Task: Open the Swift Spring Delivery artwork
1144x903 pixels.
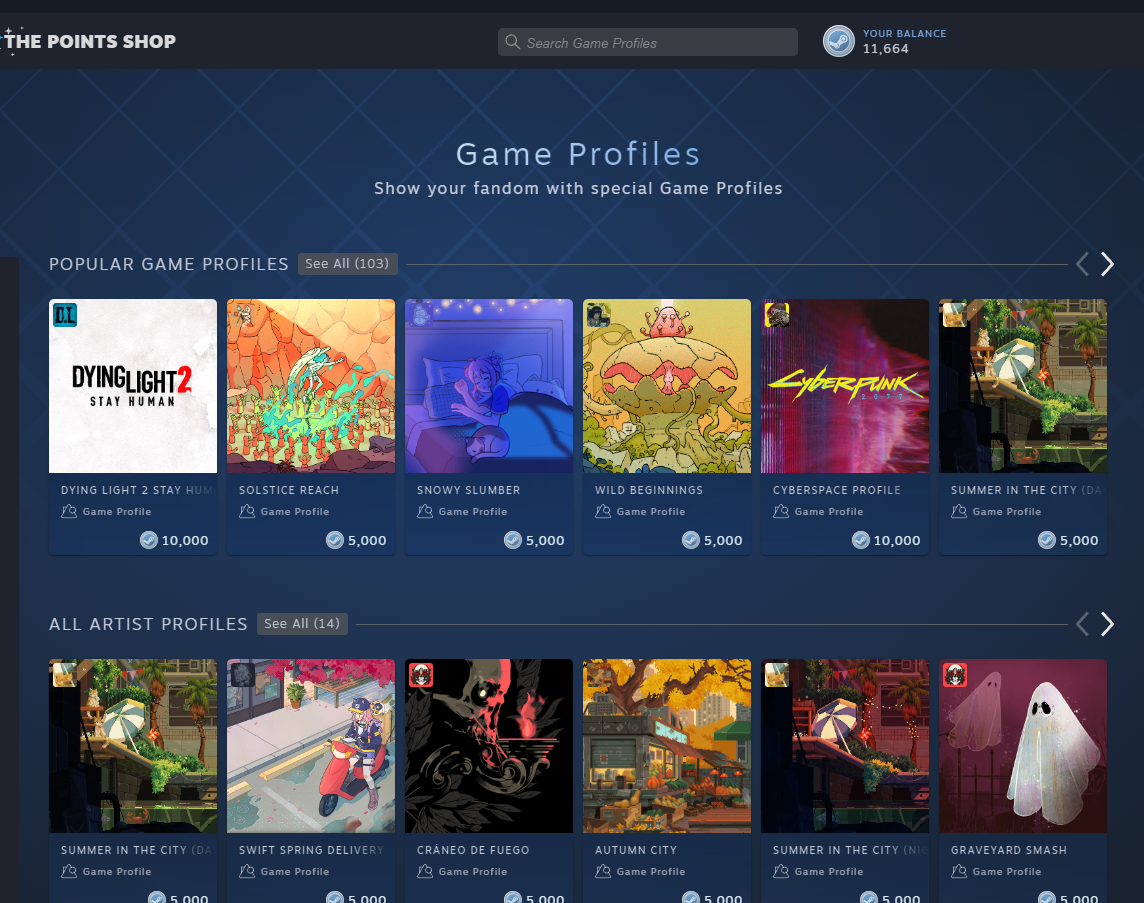Action: tap(311, 746)
